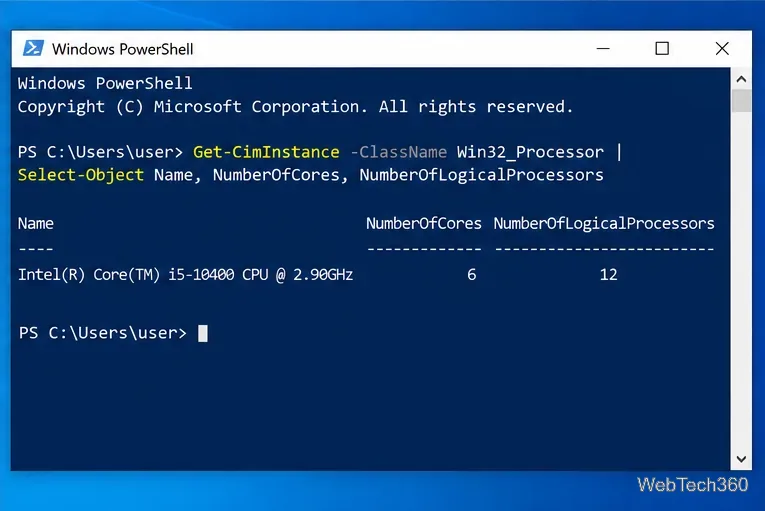Viewport: 765px width, 511px height.
Task: Close the Windows PowerShell window
Action: click(722, 48)
